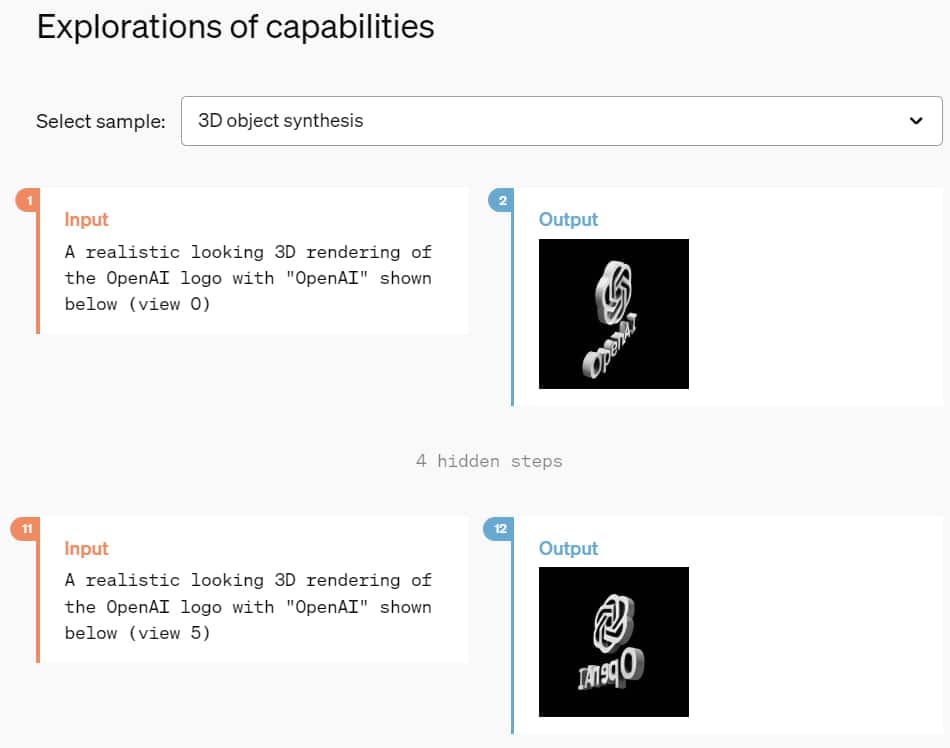Click the knot logo in view 5 render
This screenshot has width=950, height=748.
[613, 619]
